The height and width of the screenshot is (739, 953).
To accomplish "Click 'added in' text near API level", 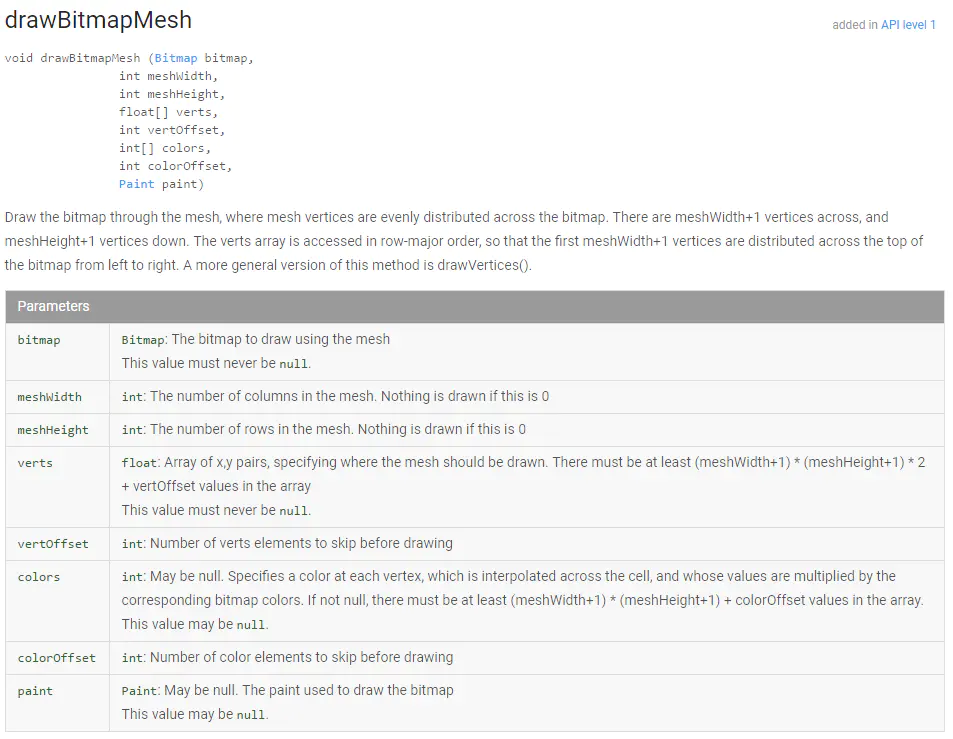I will (855, 25).
